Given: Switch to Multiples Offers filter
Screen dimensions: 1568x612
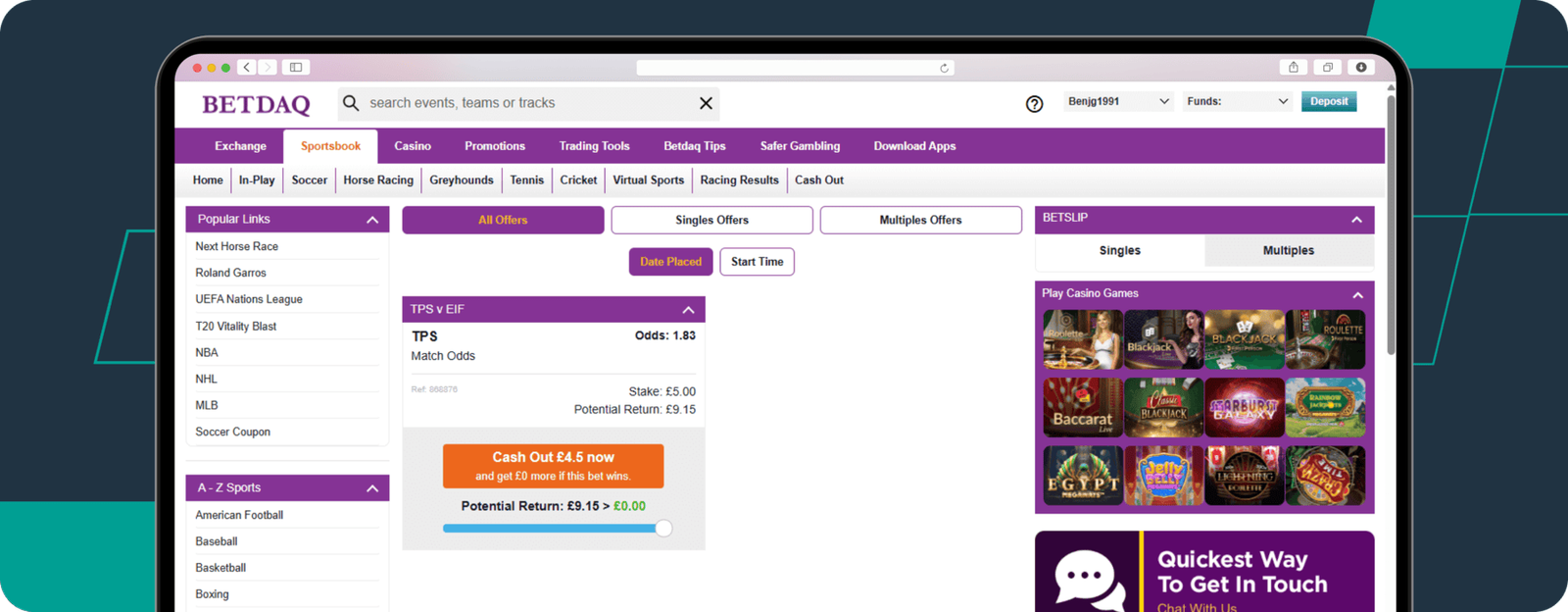Looking at the screenshot, I should click(920, 220).
